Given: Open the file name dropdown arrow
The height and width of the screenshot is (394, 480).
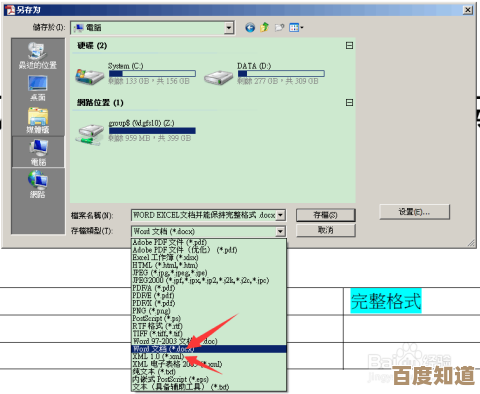Looking at the screenshot, I should click(281, 215).
